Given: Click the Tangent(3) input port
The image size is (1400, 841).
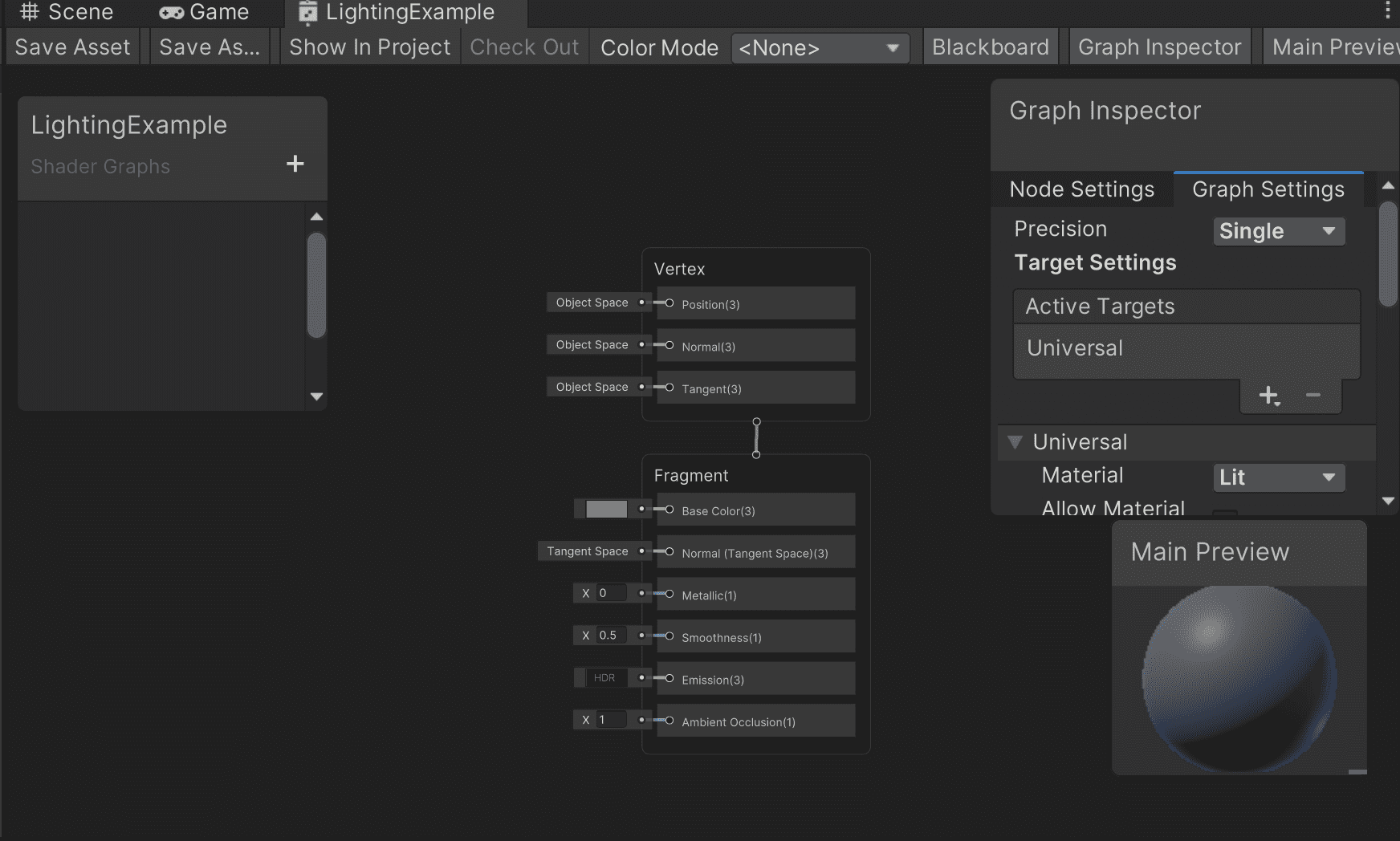Looking at the screenshot, I should pos(669,387).
